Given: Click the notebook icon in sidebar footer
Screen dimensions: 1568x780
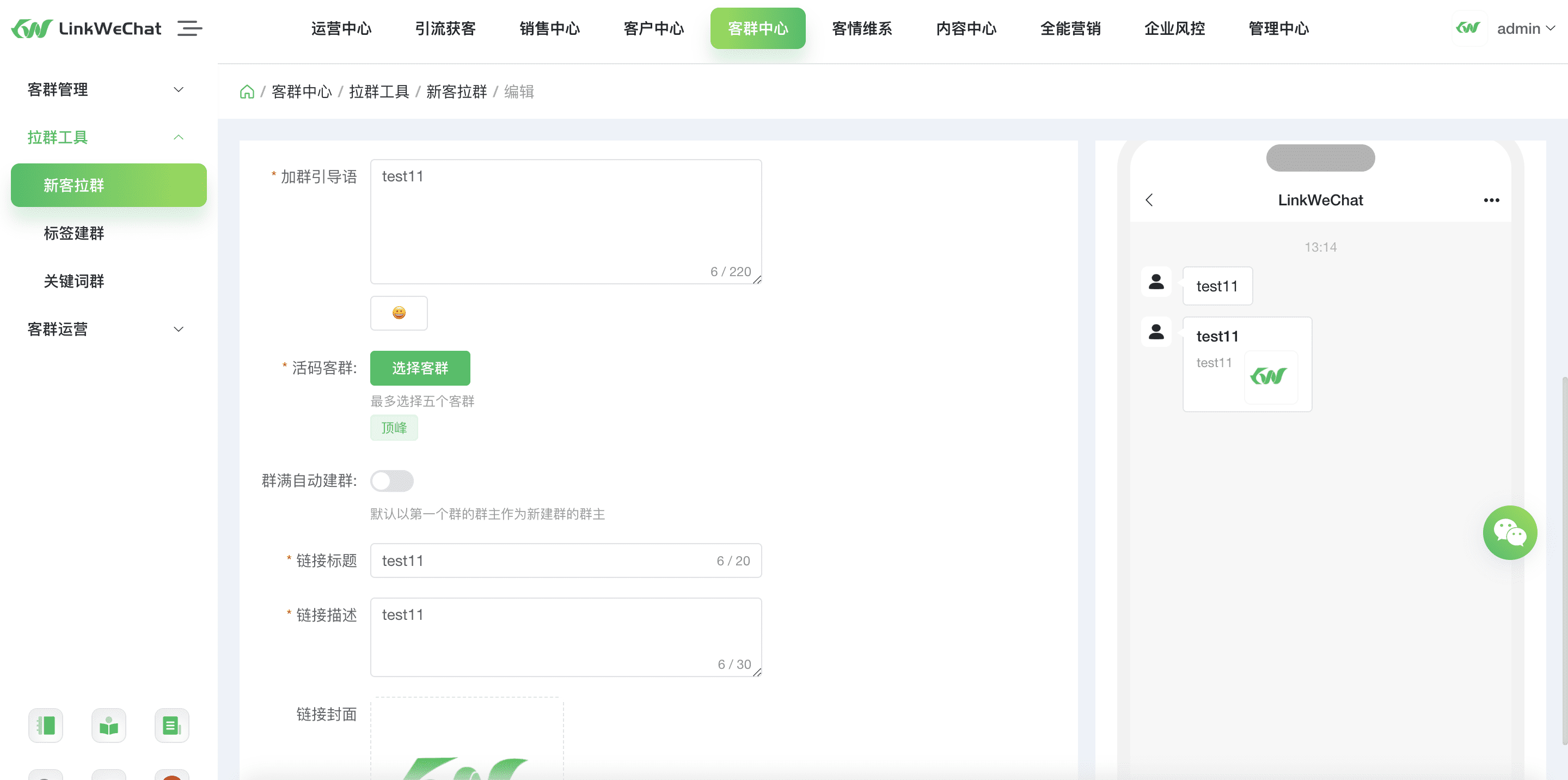Looking at the screenshot, I should 46,725.
